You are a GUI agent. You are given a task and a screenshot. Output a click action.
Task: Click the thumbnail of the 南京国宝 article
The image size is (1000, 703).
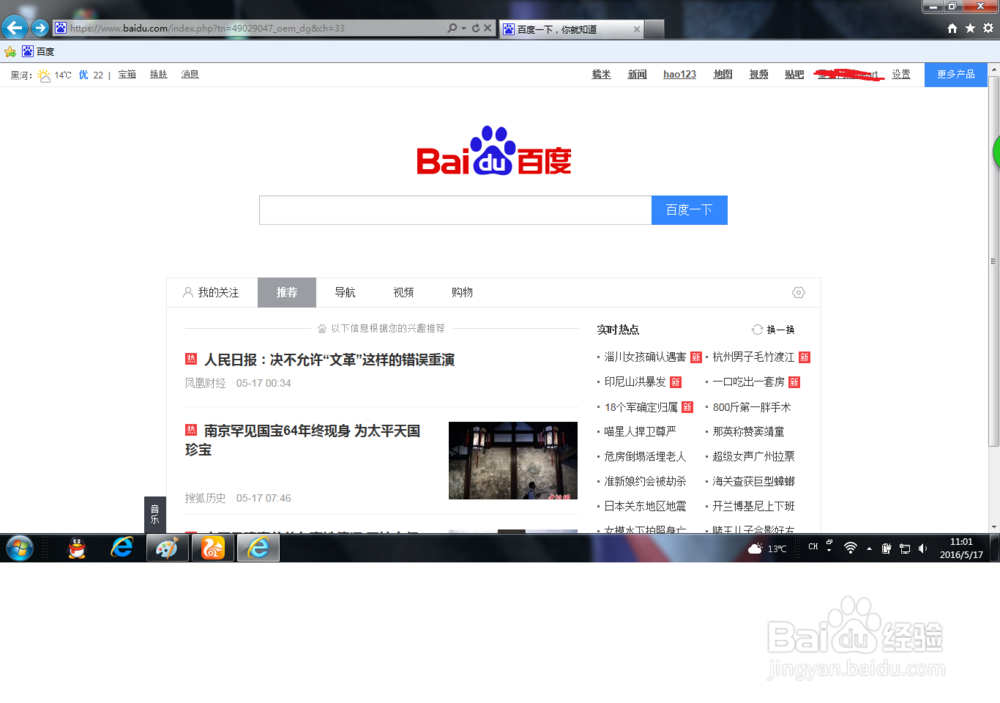click(513, 460)
